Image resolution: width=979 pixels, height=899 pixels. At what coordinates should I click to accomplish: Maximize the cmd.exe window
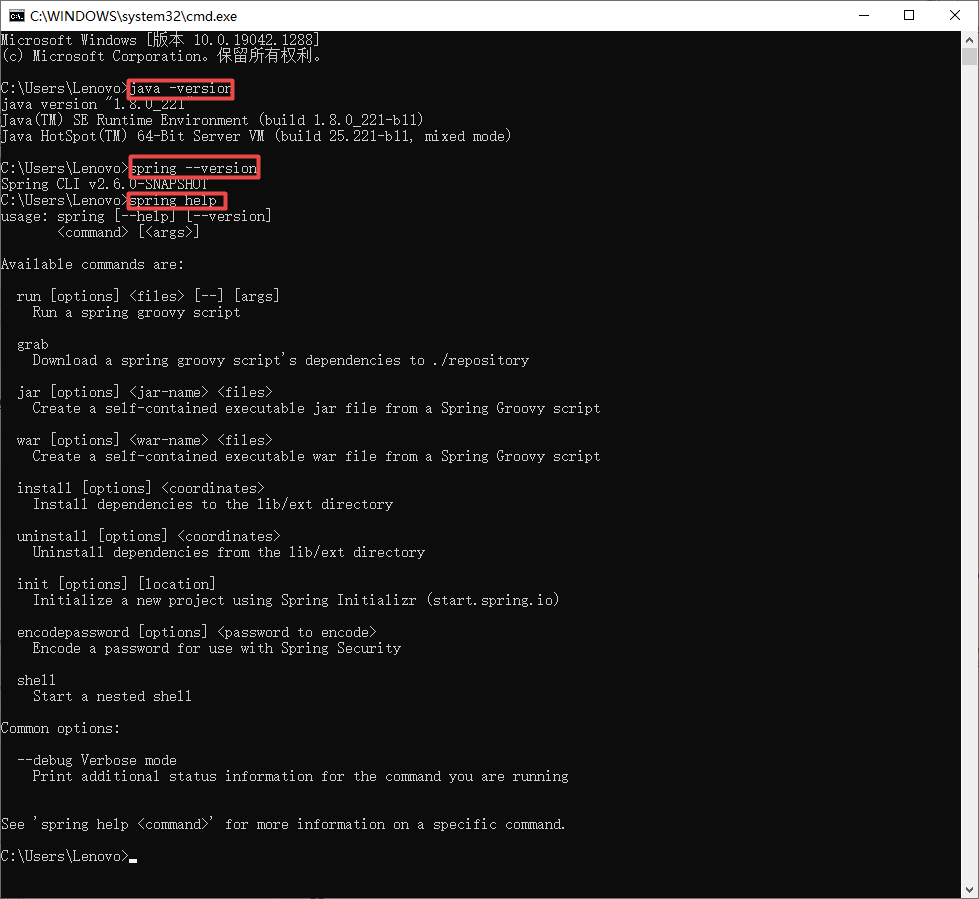(x=909, y=16)
